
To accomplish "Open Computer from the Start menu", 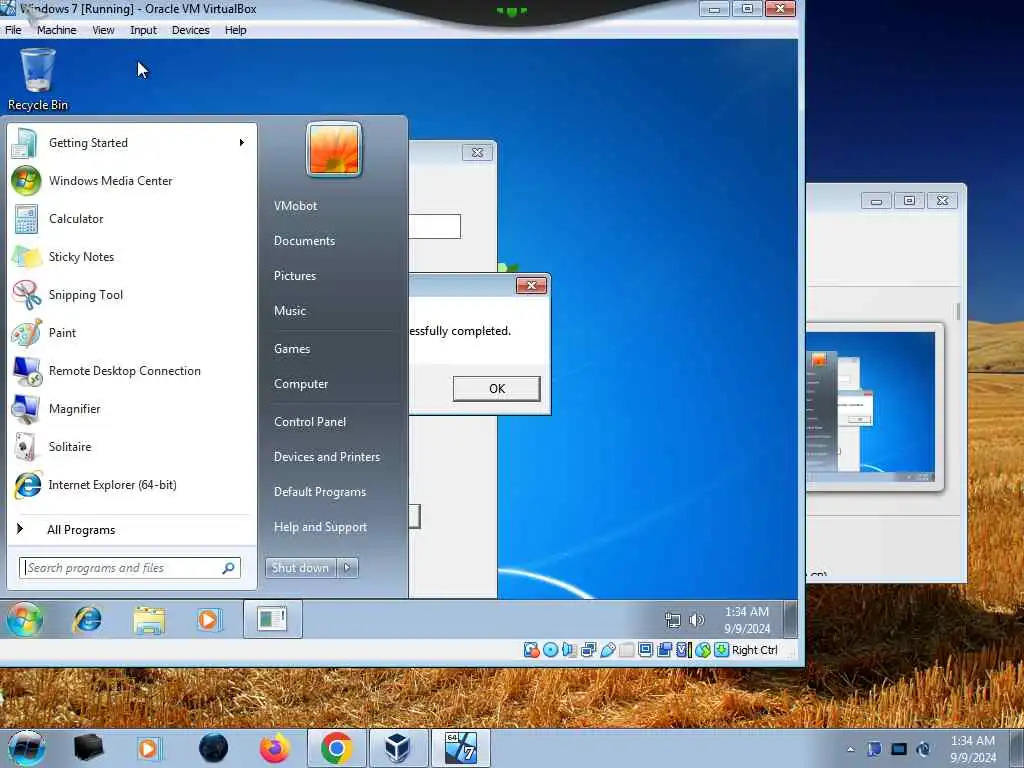I will (301, 384).
